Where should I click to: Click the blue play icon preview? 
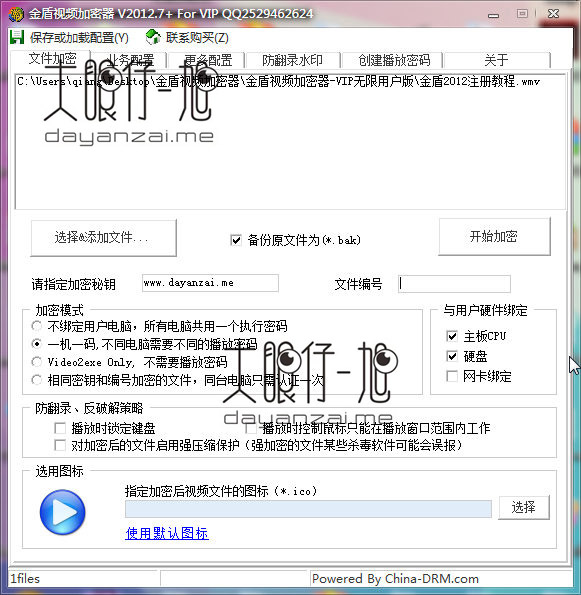(x=63, y=512)
